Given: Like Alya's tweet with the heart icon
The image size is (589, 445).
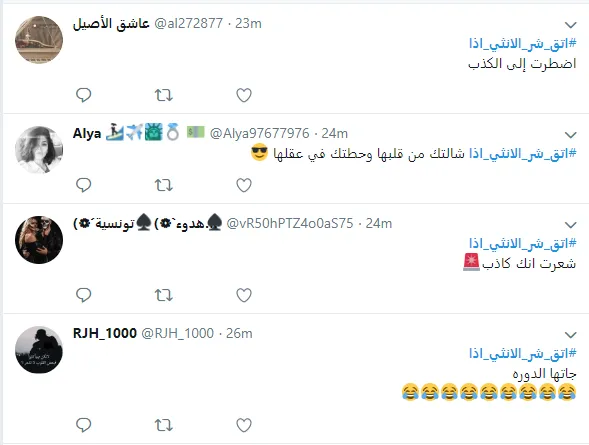Looking at the screenshot, I should (244, 185).
